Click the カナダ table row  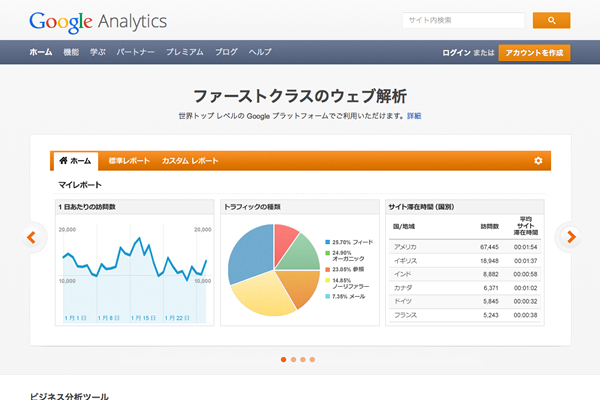click(x=465, y=288)
